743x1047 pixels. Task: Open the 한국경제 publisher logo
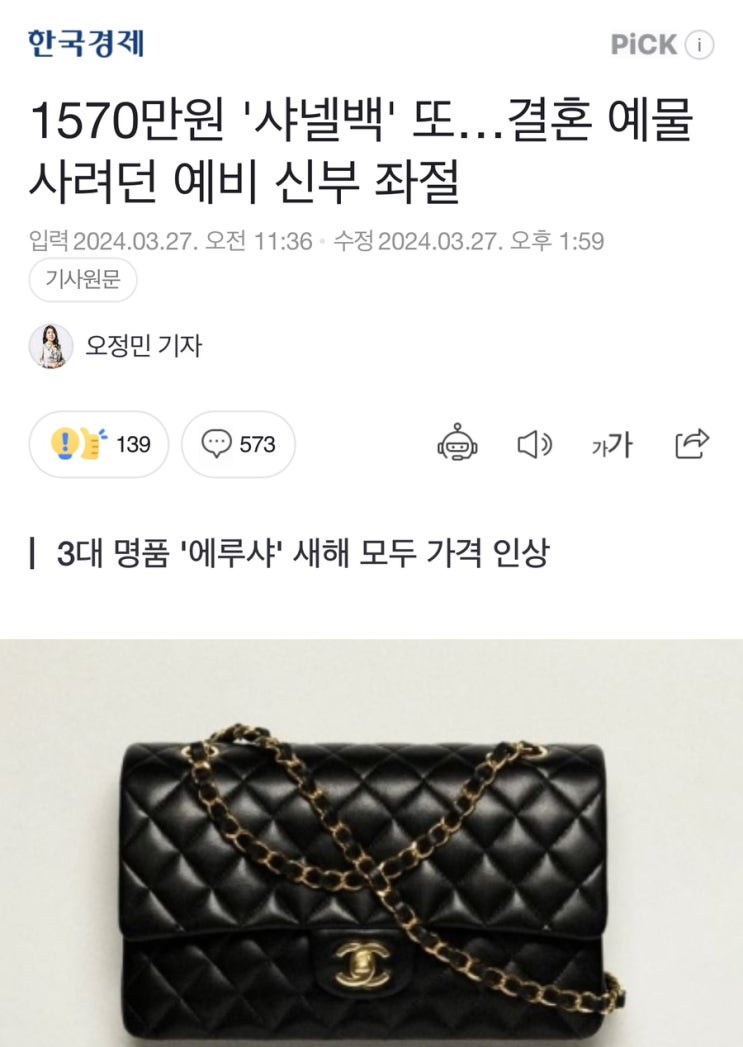[x=85, y=43]
